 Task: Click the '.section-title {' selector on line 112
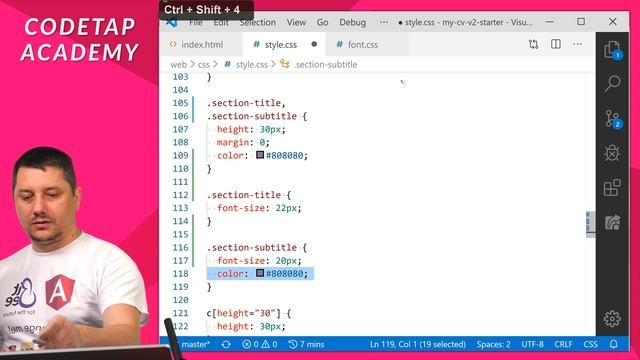click(249, 195)
